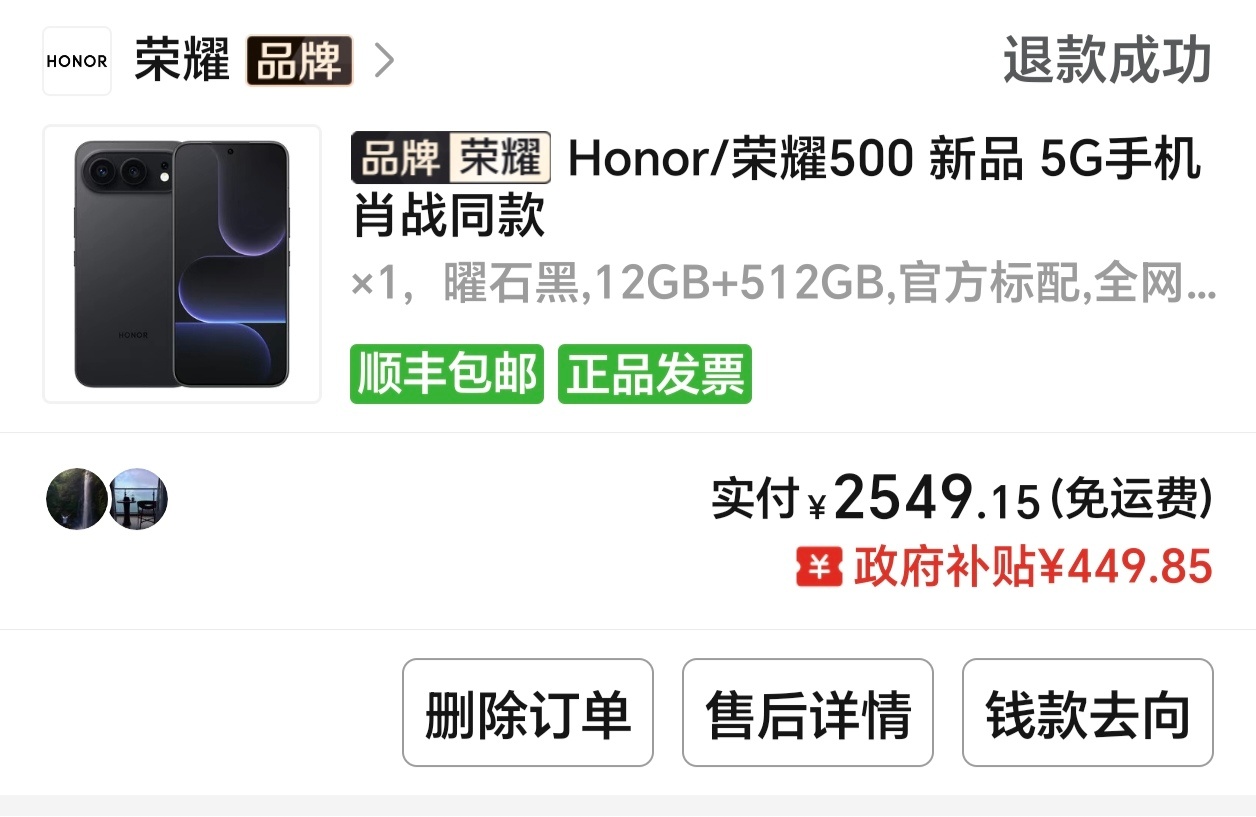
Task: Tap the green 正品发票 tag
Action: coord(655,374)
